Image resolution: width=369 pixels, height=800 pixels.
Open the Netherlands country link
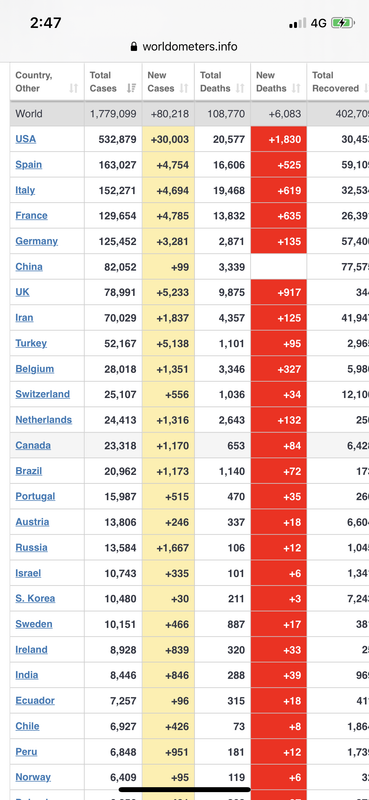[x=43, y=419]
